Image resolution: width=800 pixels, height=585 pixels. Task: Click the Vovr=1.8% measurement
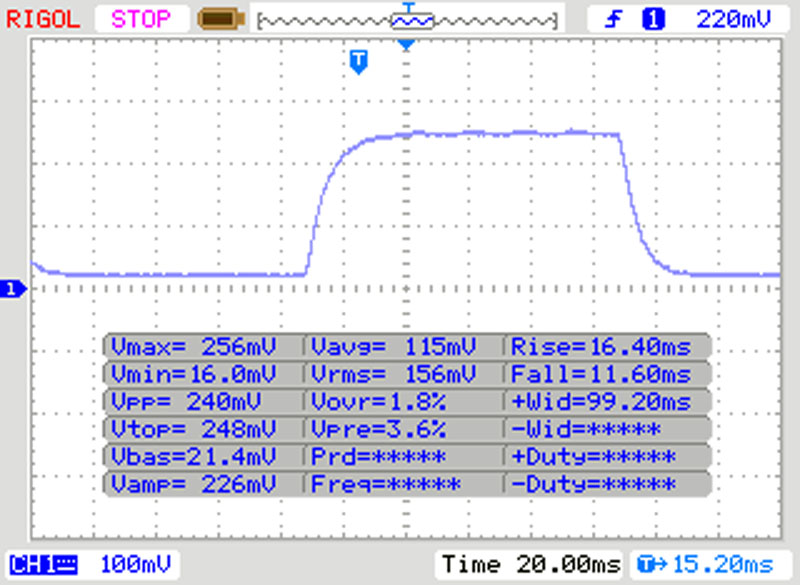click(379, 402)
